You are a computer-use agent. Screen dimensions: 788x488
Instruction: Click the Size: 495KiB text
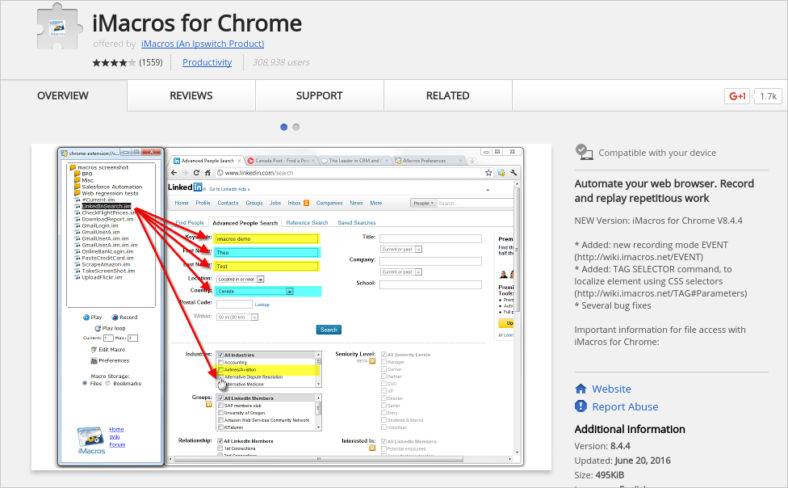point(599,475)
